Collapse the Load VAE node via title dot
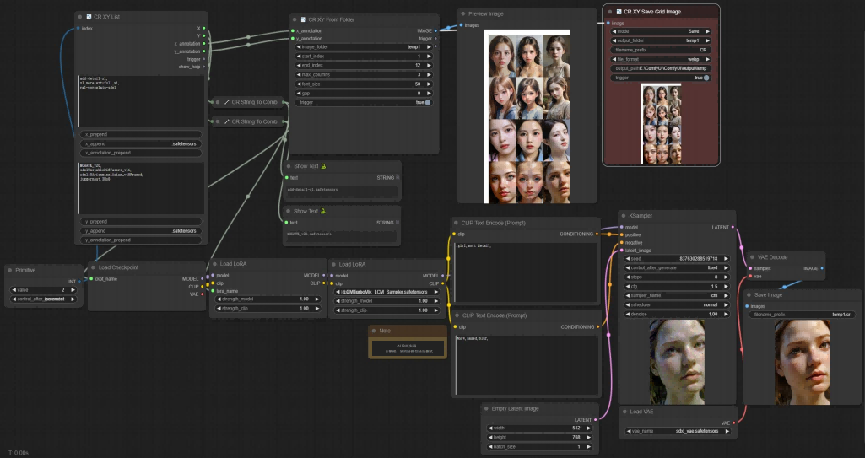The height and width of the screenshot is (458, 865). (x=623, y=412)
